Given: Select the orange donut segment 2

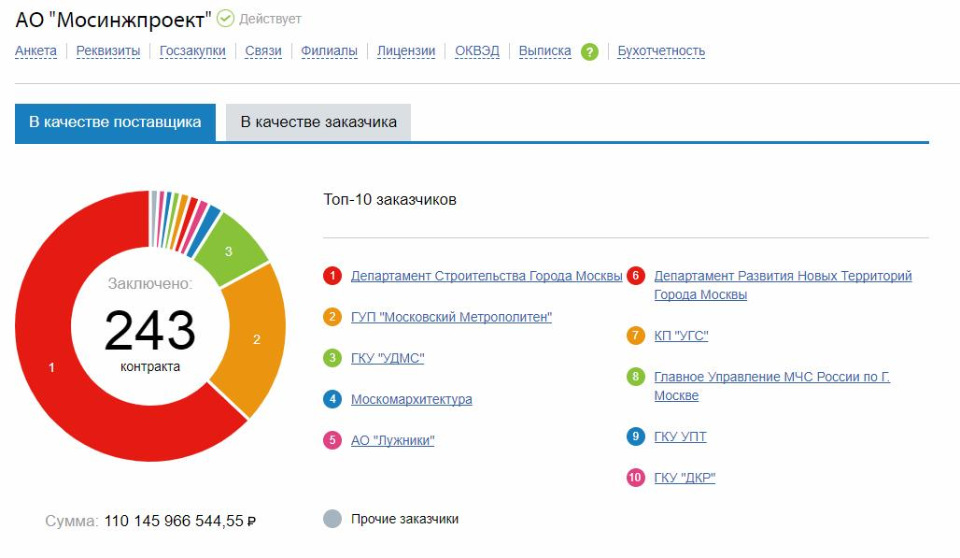Looking at the screenshot, I should point(256,339).
